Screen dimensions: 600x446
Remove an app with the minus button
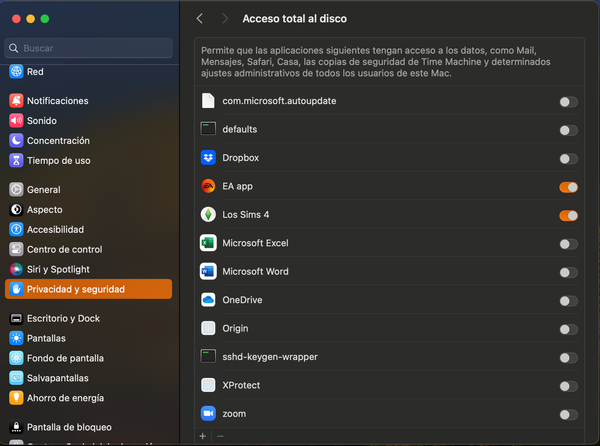[220, 436]
